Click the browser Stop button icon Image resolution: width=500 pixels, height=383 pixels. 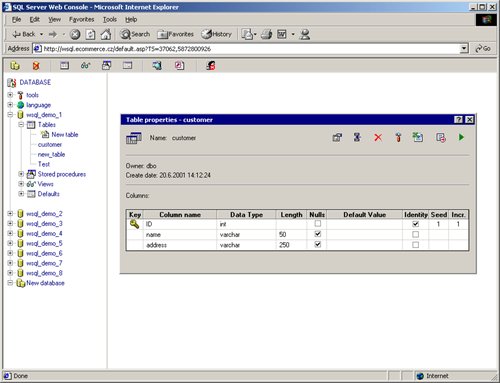tap(75, 34)
